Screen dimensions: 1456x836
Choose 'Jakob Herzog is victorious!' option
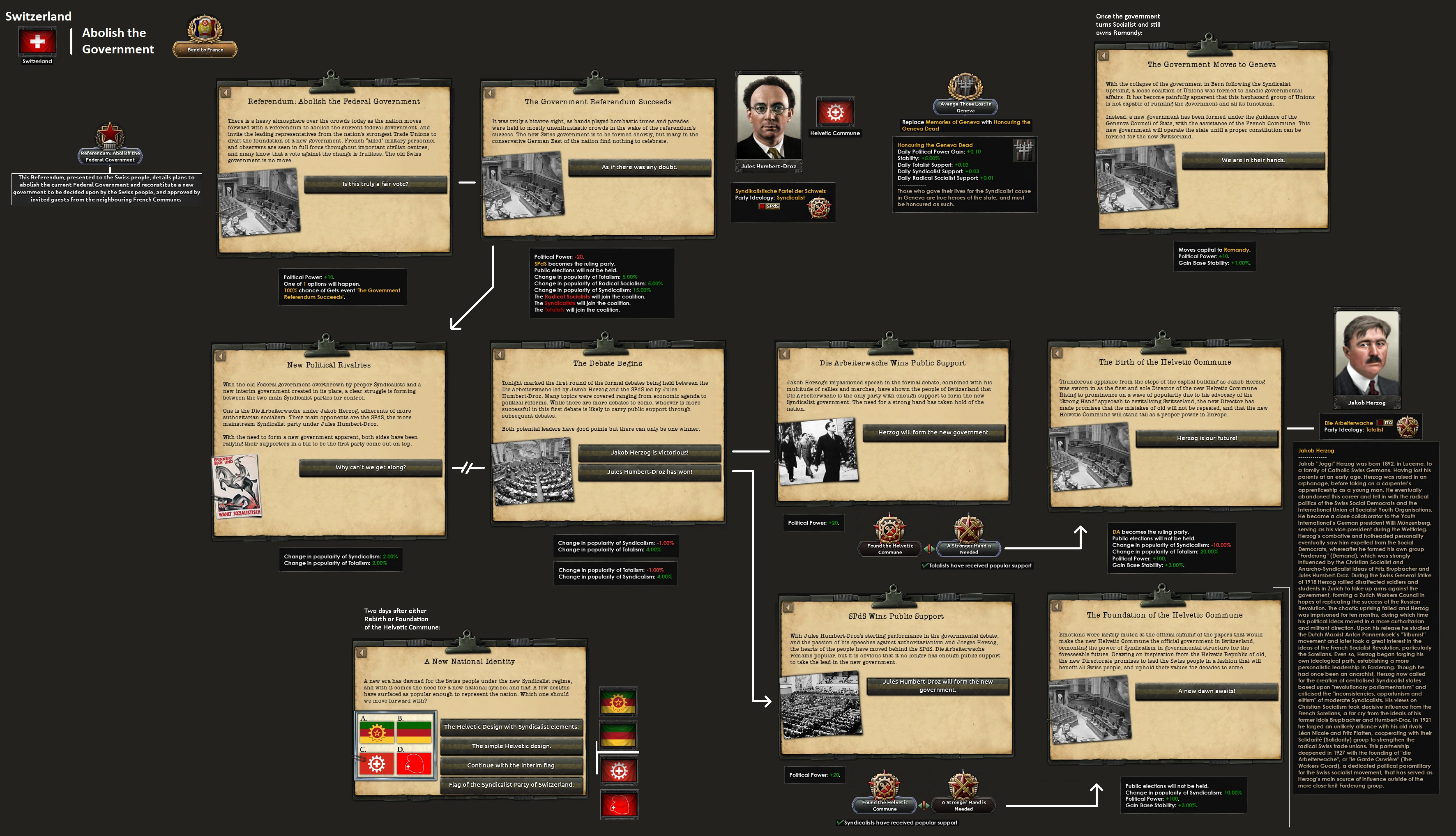click(649, 452)
